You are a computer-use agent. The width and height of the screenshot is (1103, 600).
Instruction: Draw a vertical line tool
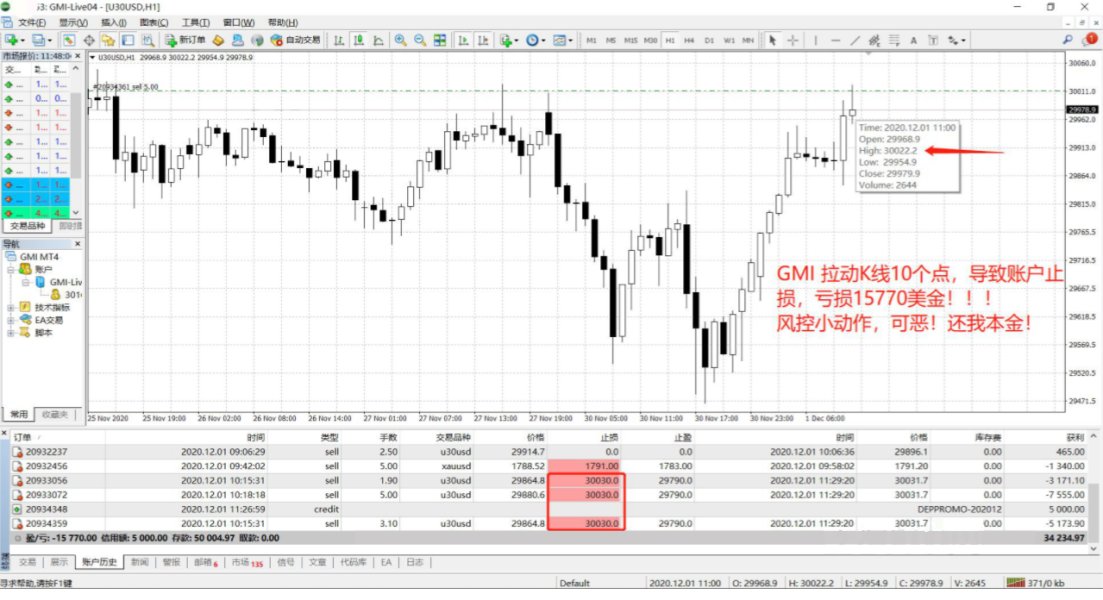816,40
